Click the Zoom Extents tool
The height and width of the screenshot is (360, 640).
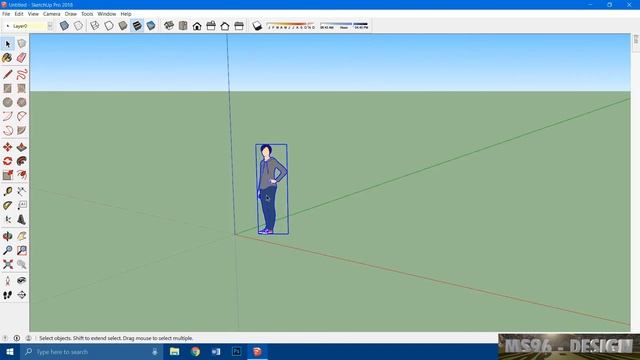tap(7, 264)
